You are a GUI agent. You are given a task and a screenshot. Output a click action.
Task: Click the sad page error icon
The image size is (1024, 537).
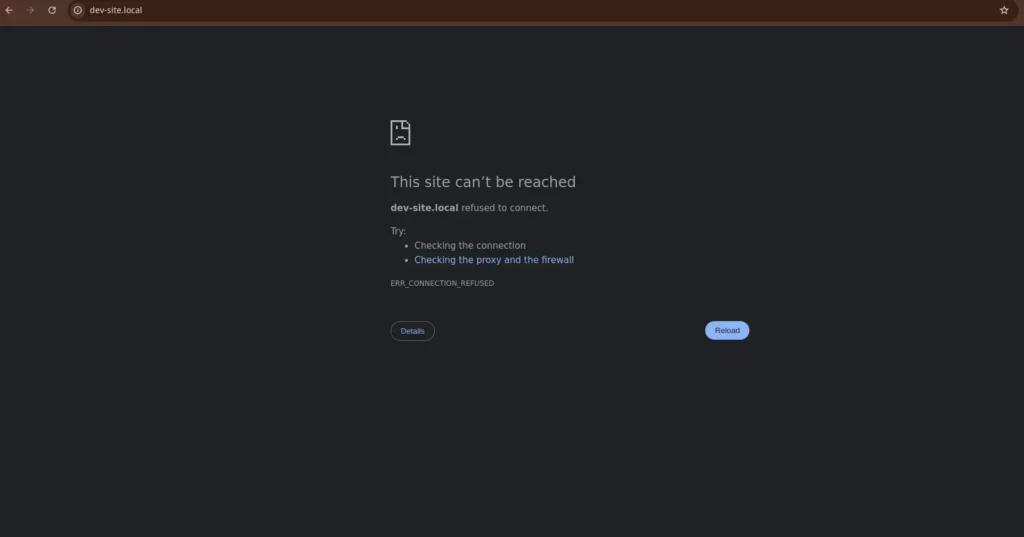click(x=400, y=133)
